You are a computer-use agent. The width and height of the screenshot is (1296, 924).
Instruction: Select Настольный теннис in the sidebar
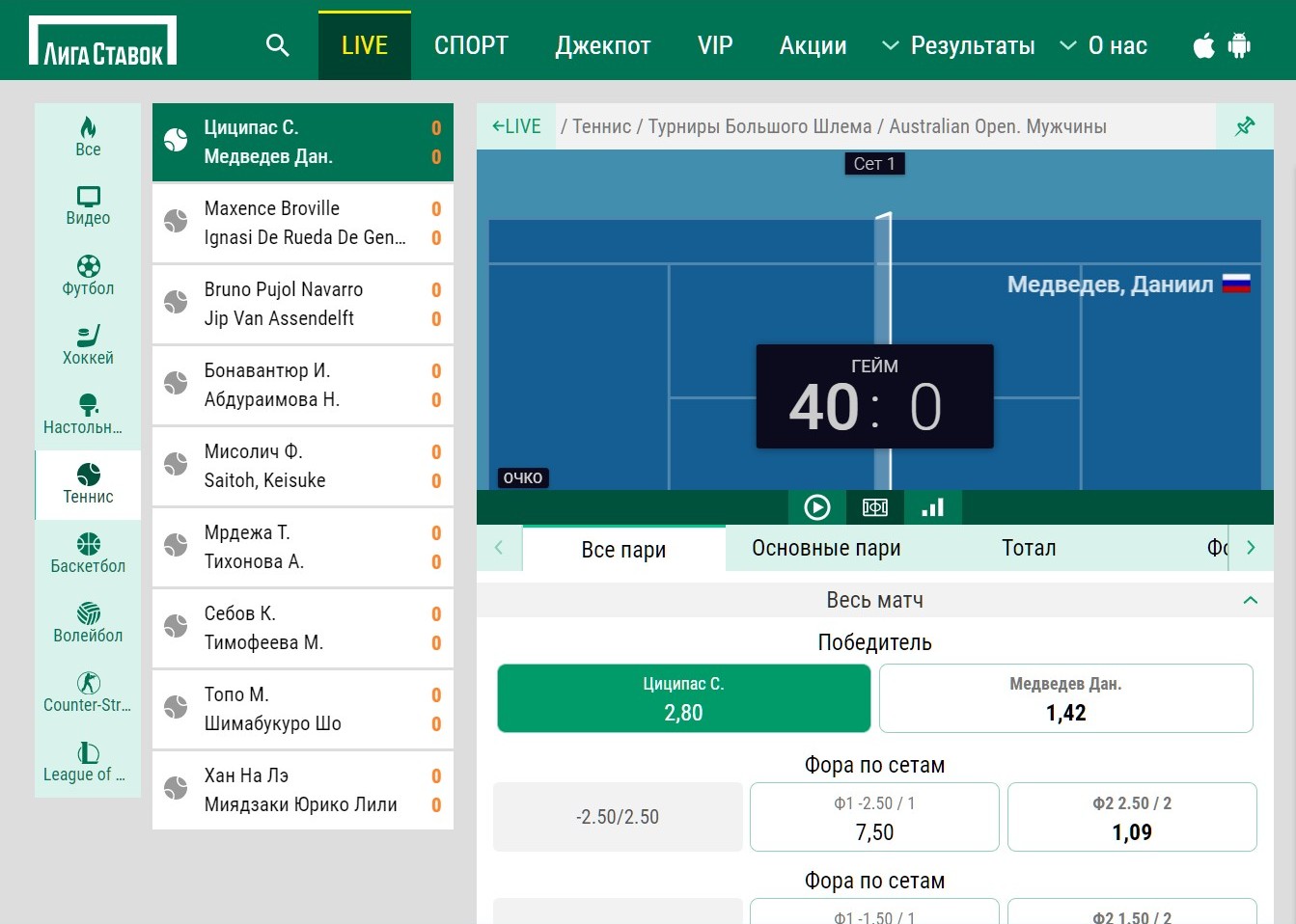(x=88, y=415)
